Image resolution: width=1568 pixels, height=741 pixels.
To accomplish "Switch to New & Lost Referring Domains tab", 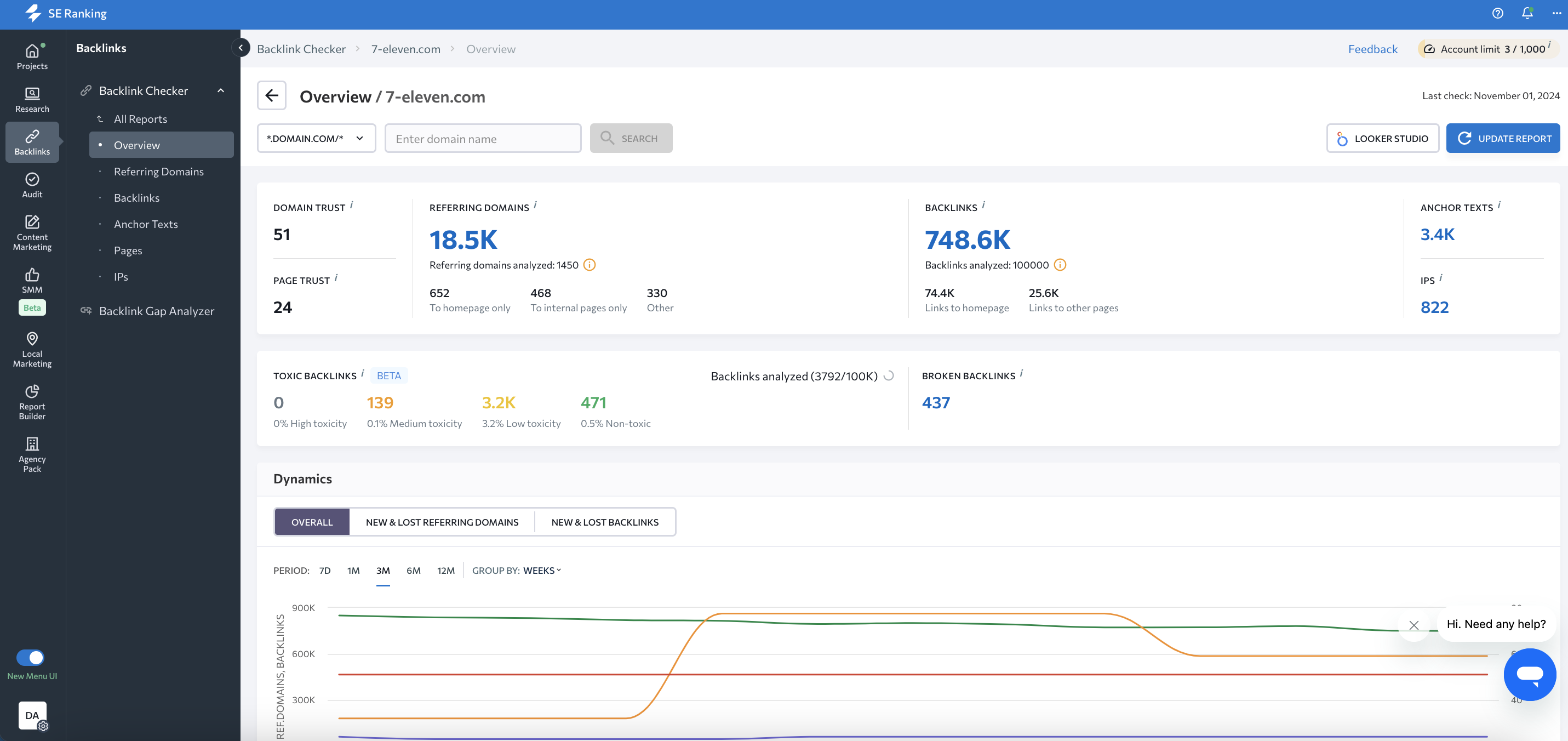I will (443, 522).
